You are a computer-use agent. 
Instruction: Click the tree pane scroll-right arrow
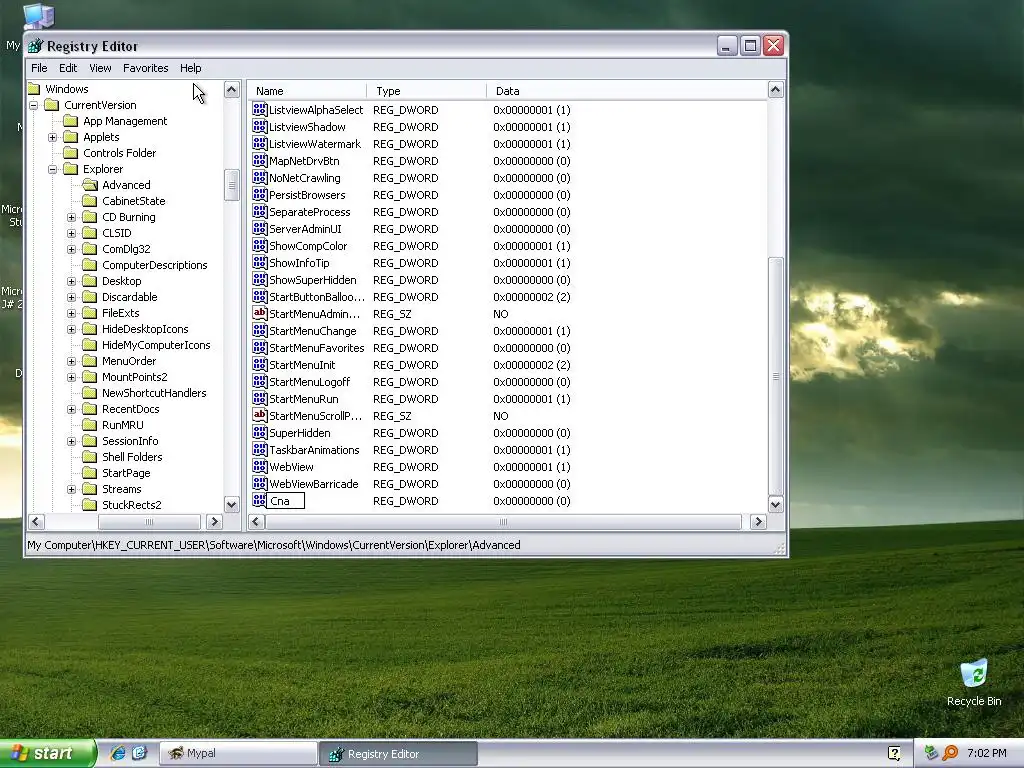214,522
